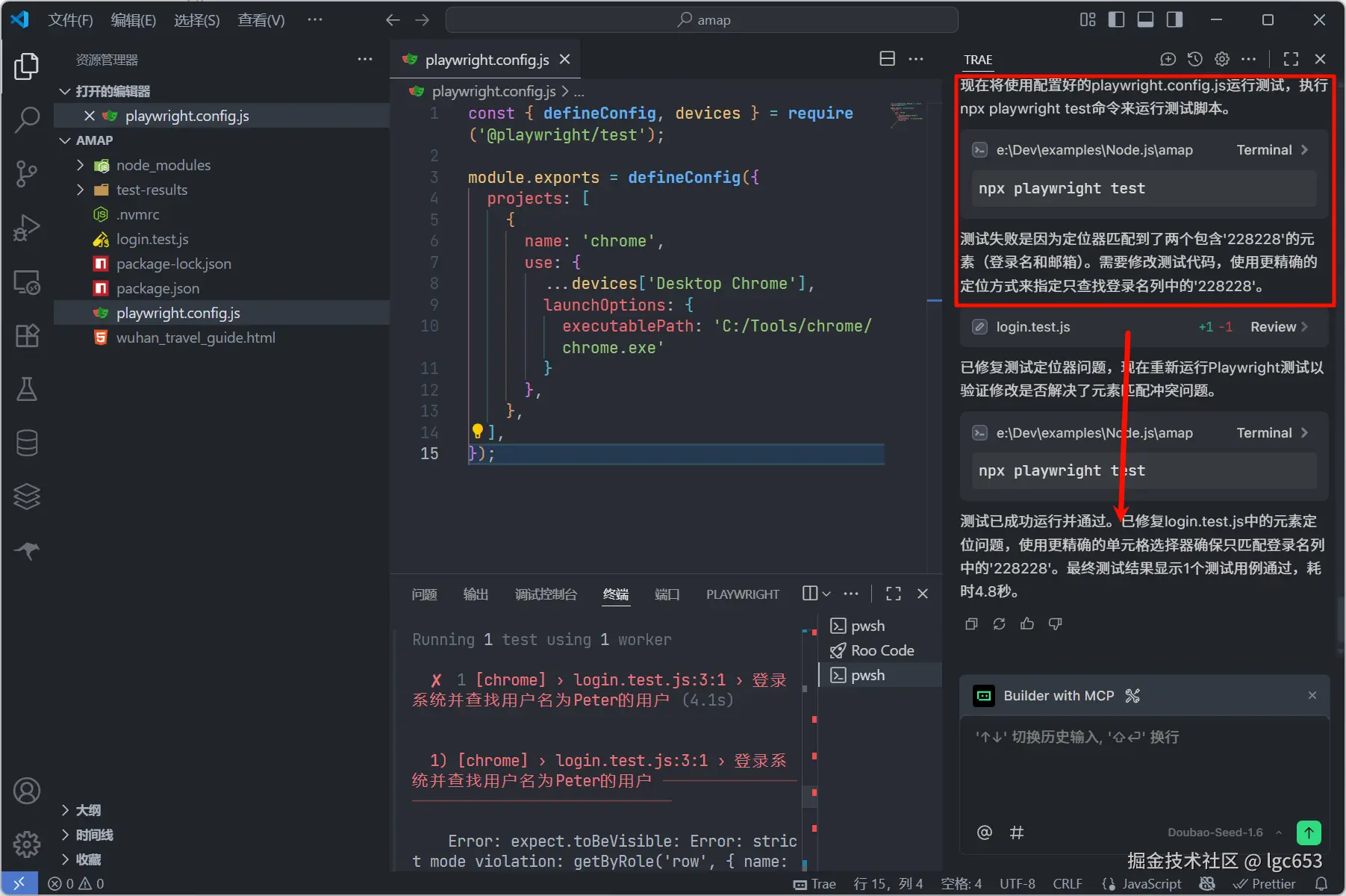Show TRAE chat history
Image resolution: width=1346 pixels, height=896 pixels.
coord(1195,59)
